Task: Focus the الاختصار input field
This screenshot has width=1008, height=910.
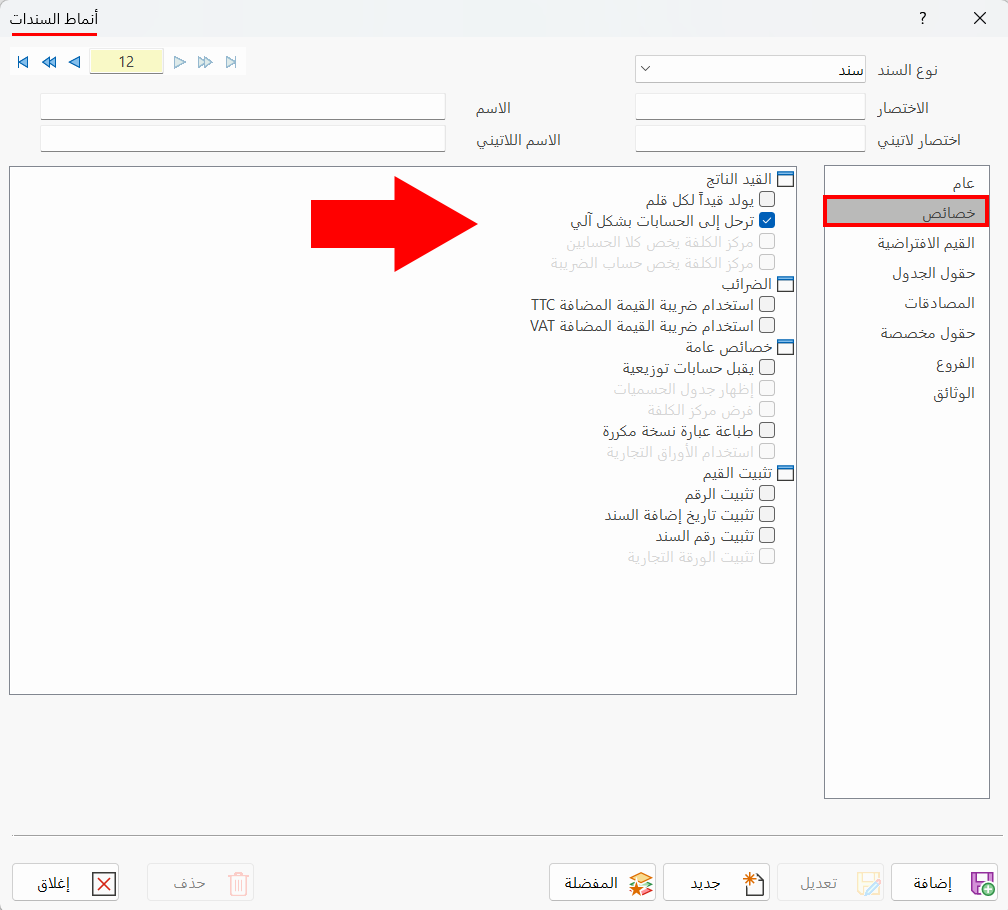Action: pos(750,107)
